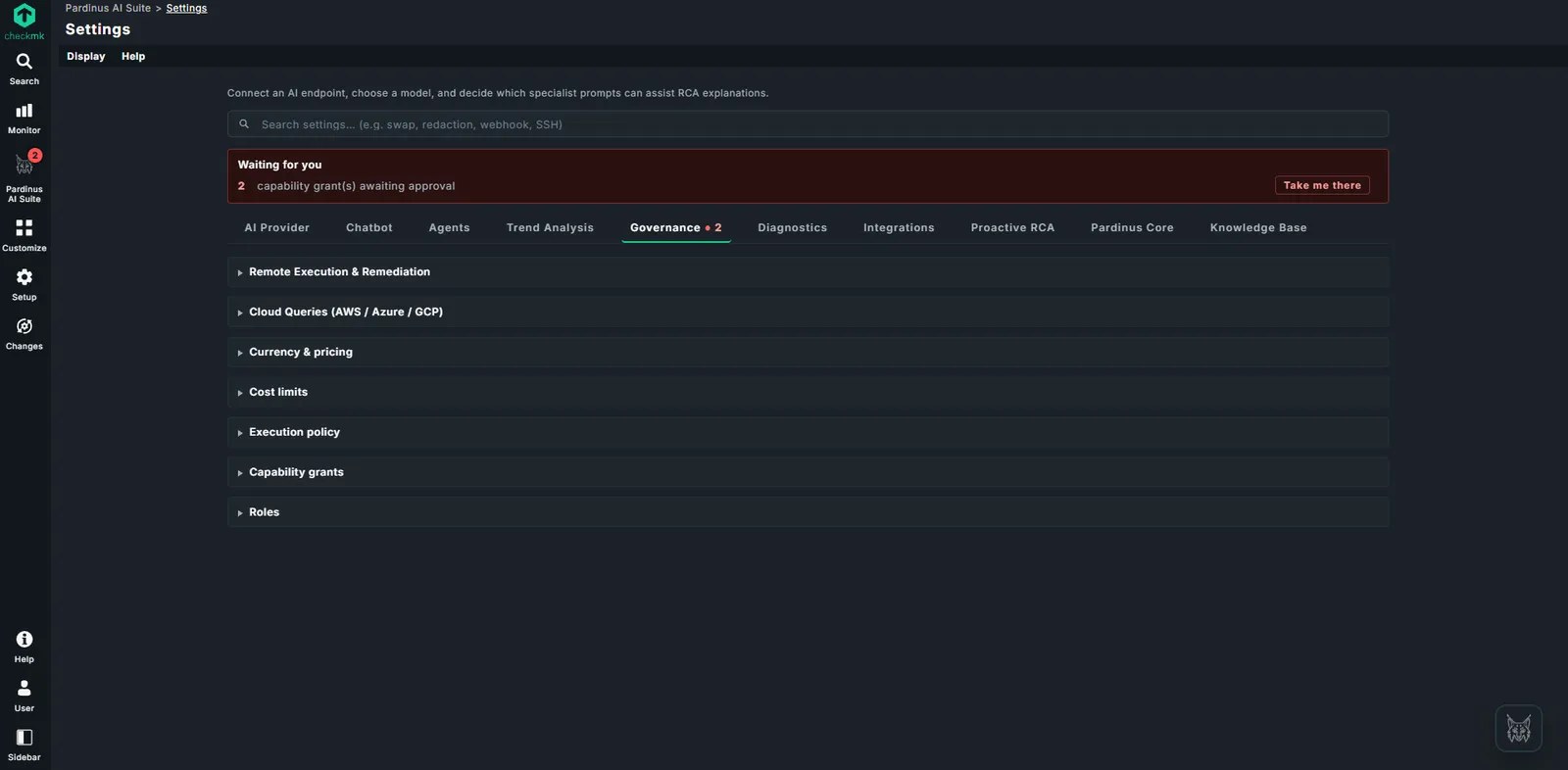Switch to the Diagnostics tab
The width and height of the screenshot is (1568, 770).
792,227
